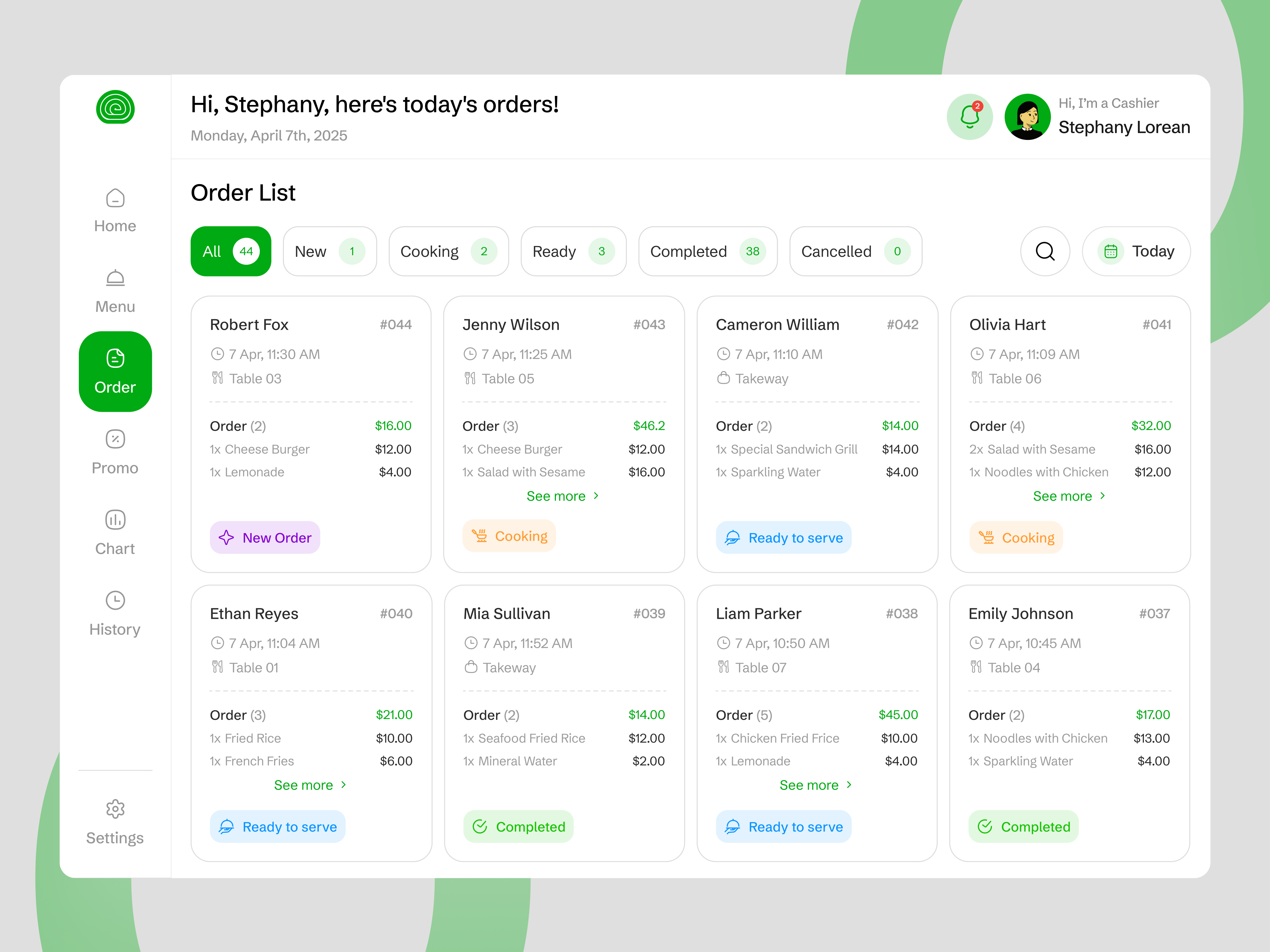Viewport: 1270px width, 952px height.
Task: Select Order in the sidebar
Action: 115,371
